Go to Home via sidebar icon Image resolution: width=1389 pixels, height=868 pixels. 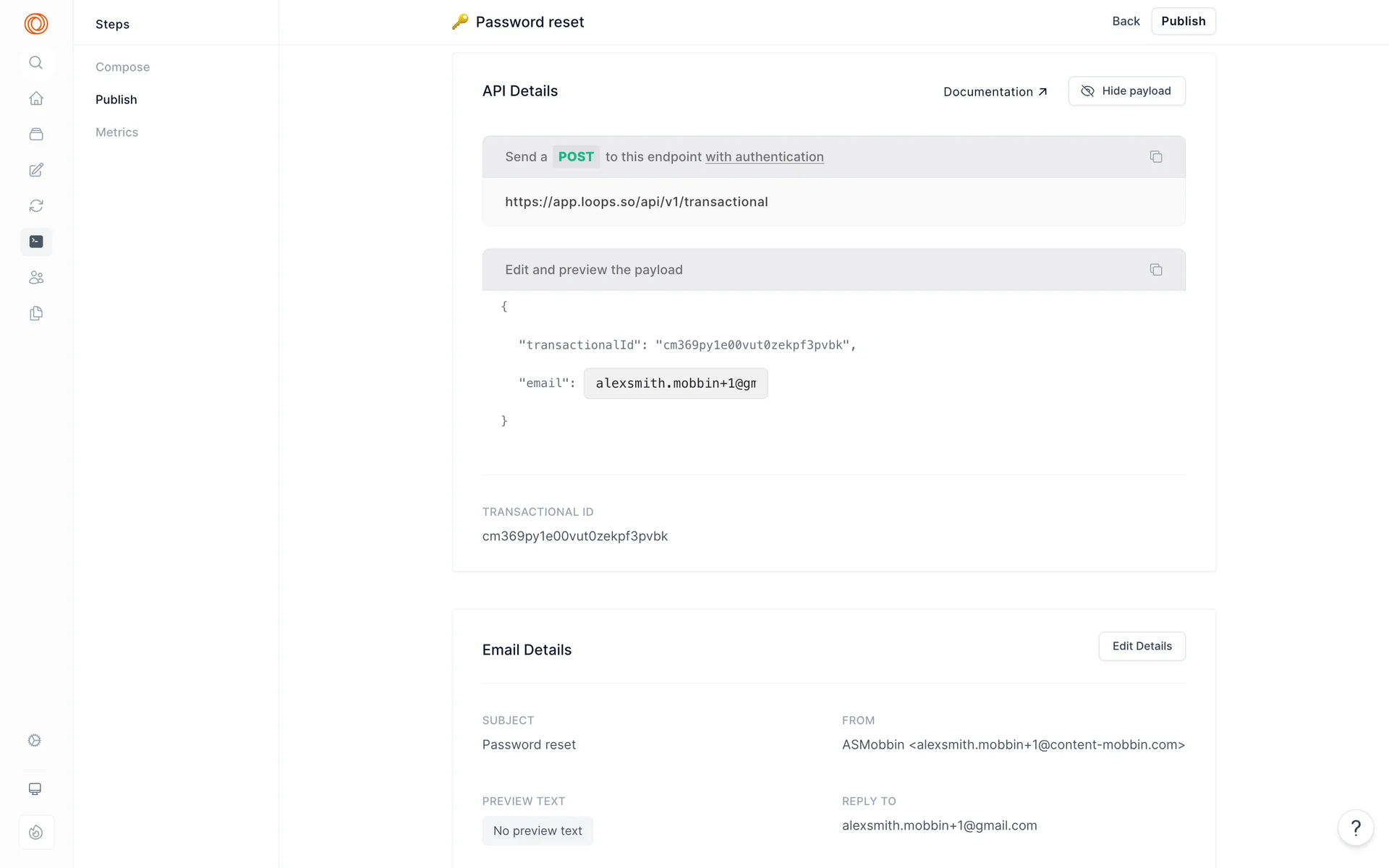[36, 98]
